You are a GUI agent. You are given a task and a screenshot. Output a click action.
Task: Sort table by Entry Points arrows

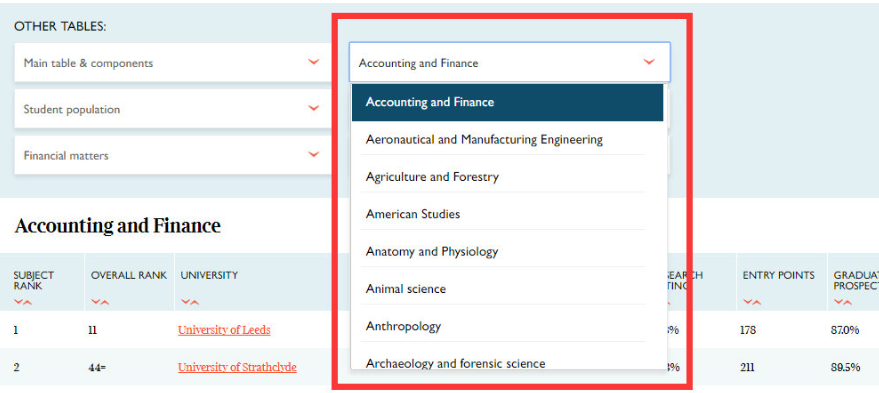753,302
